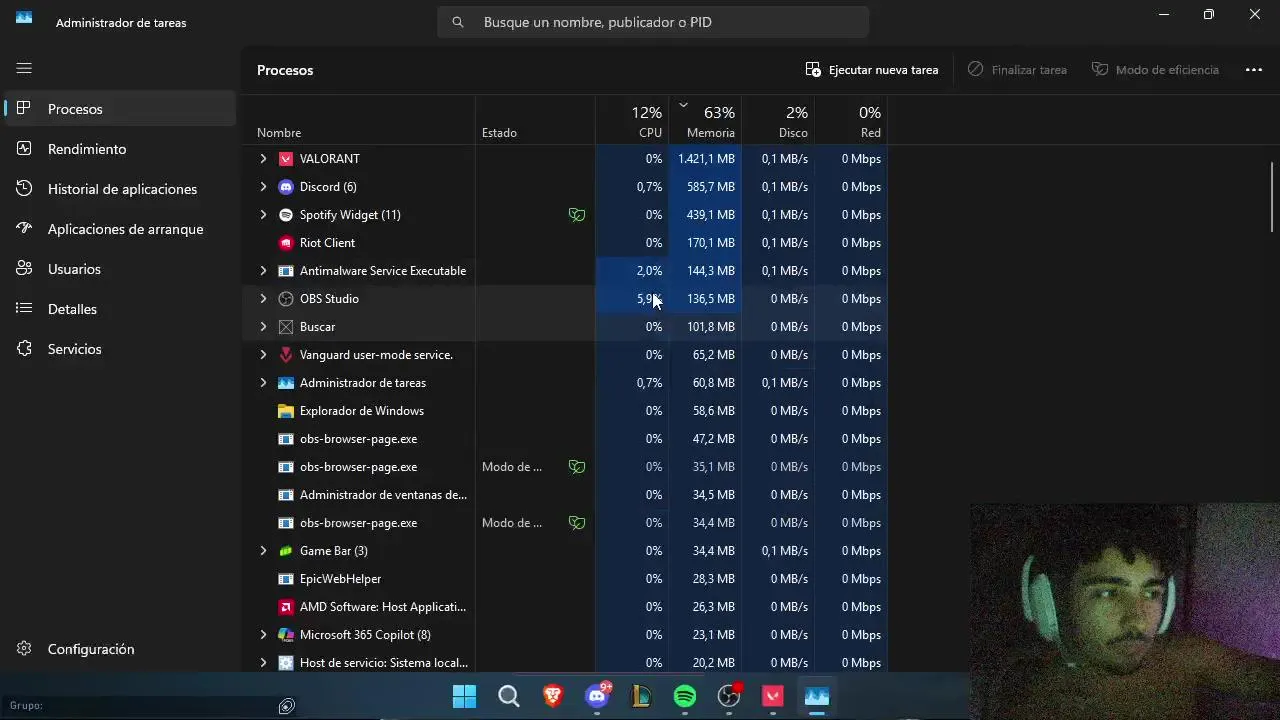Click the Game Bar process icon
1280x720 pixels.
pos(286,551)
